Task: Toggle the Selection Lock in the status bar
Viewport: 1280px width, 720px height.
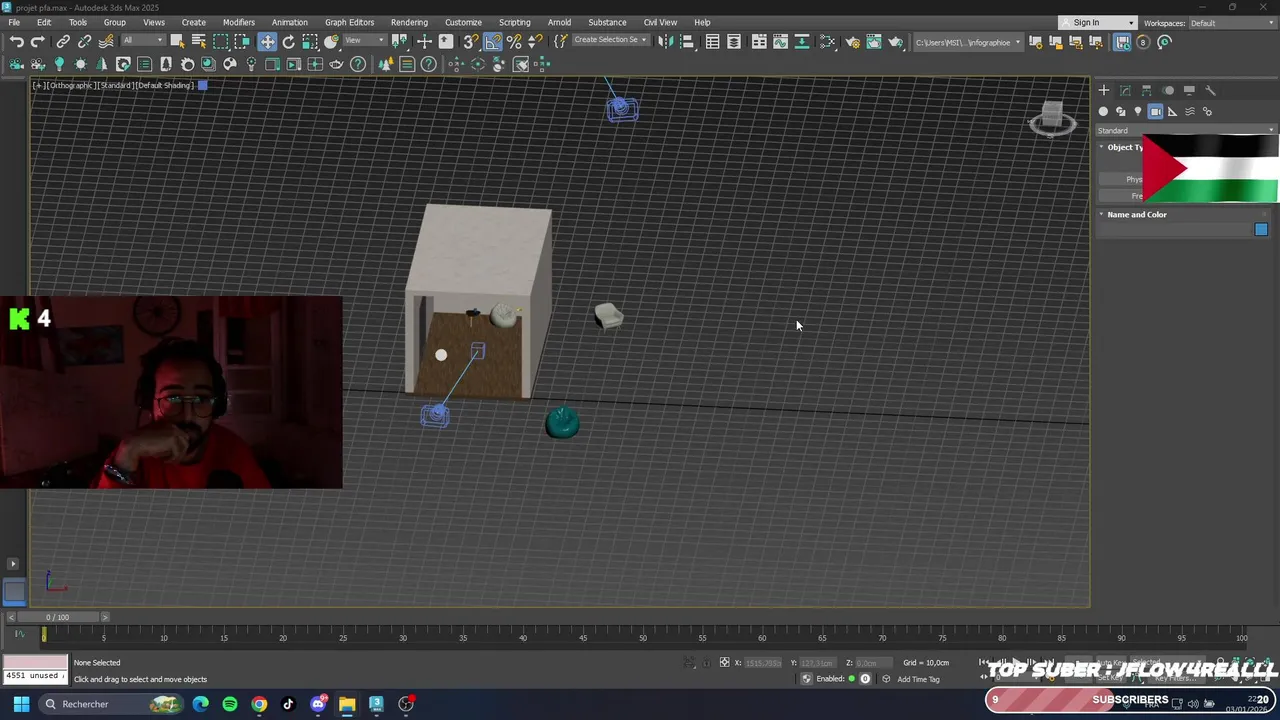Action: [x=706, y=662]
